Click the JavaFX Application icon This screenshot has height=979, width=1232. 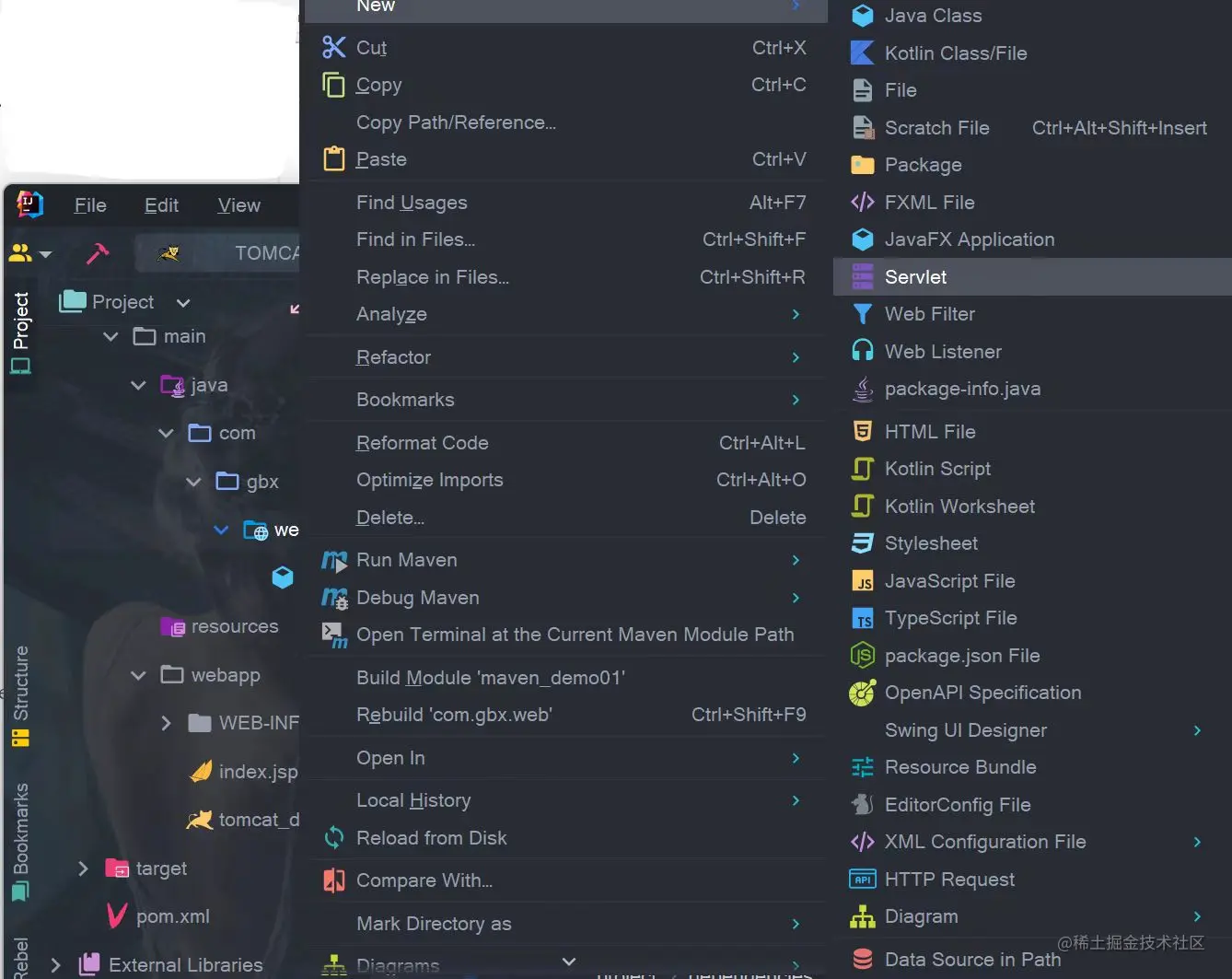click(862, 239)
